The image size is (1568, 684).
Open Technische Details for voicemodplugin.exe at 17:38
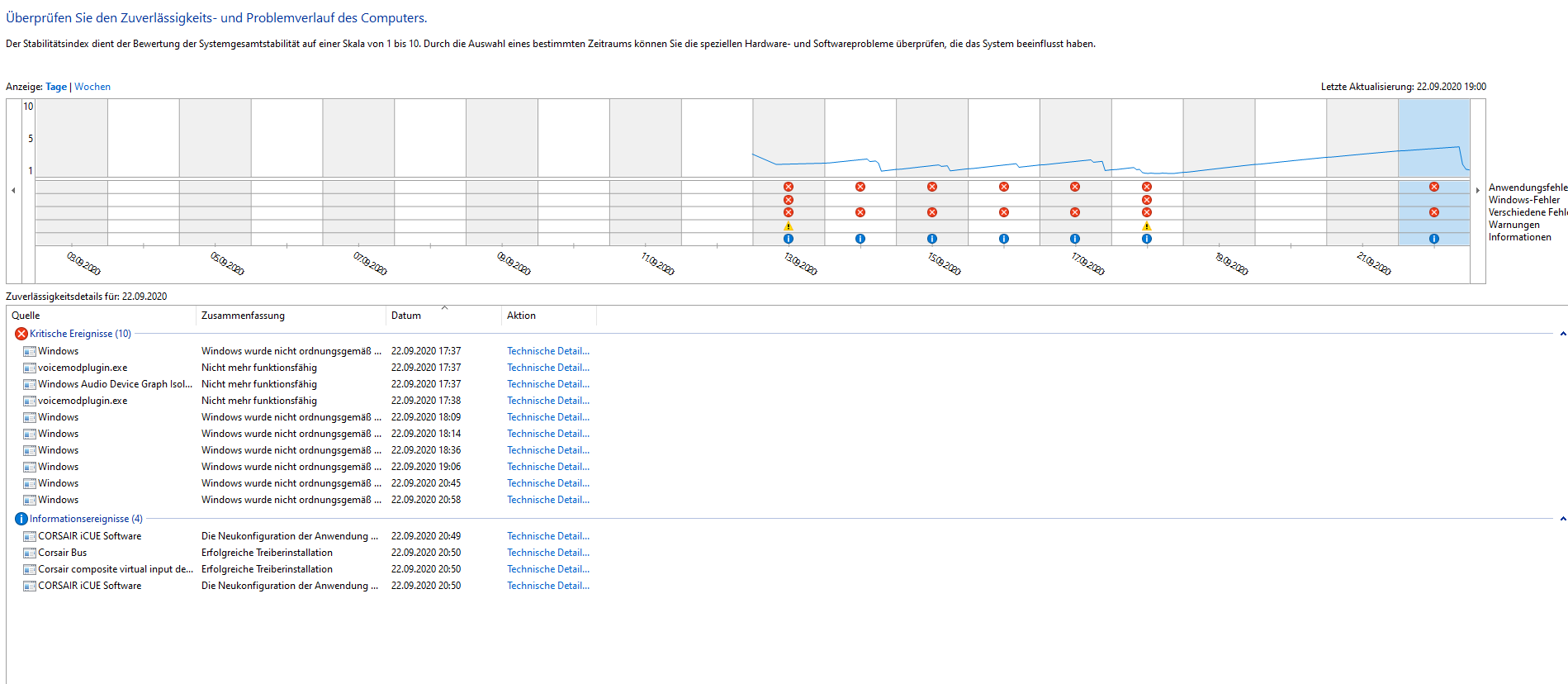(548, 401)
